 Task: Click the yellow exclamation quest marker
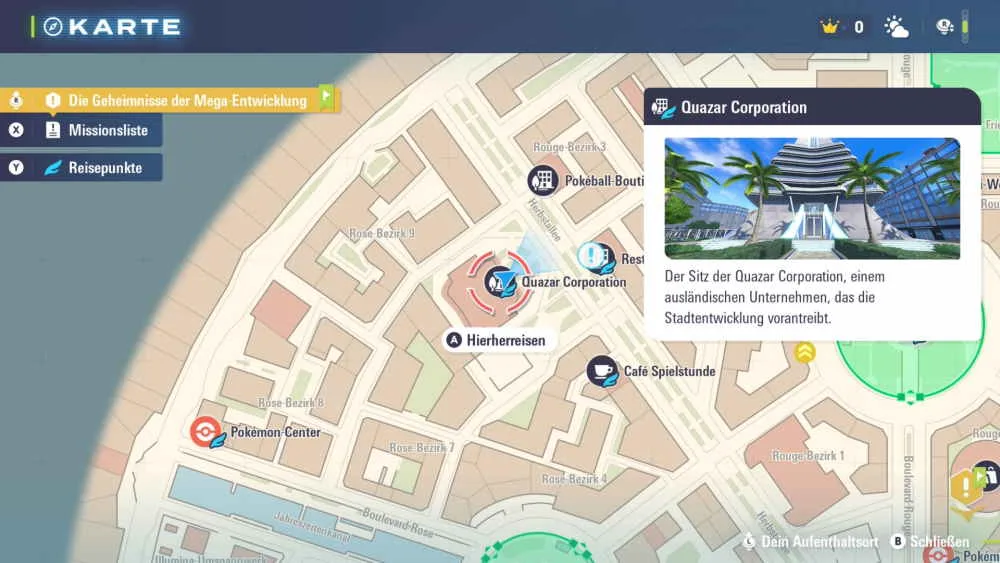pos(964,489)
